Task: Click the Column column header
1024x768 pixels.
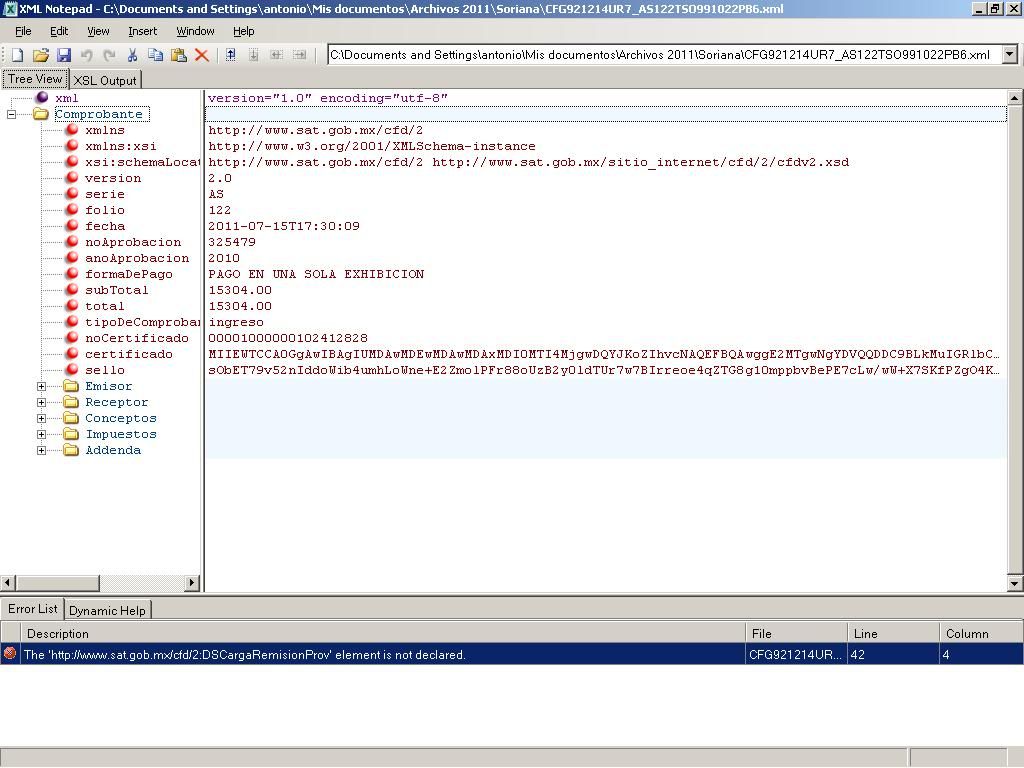Action: tap(981, 633)
